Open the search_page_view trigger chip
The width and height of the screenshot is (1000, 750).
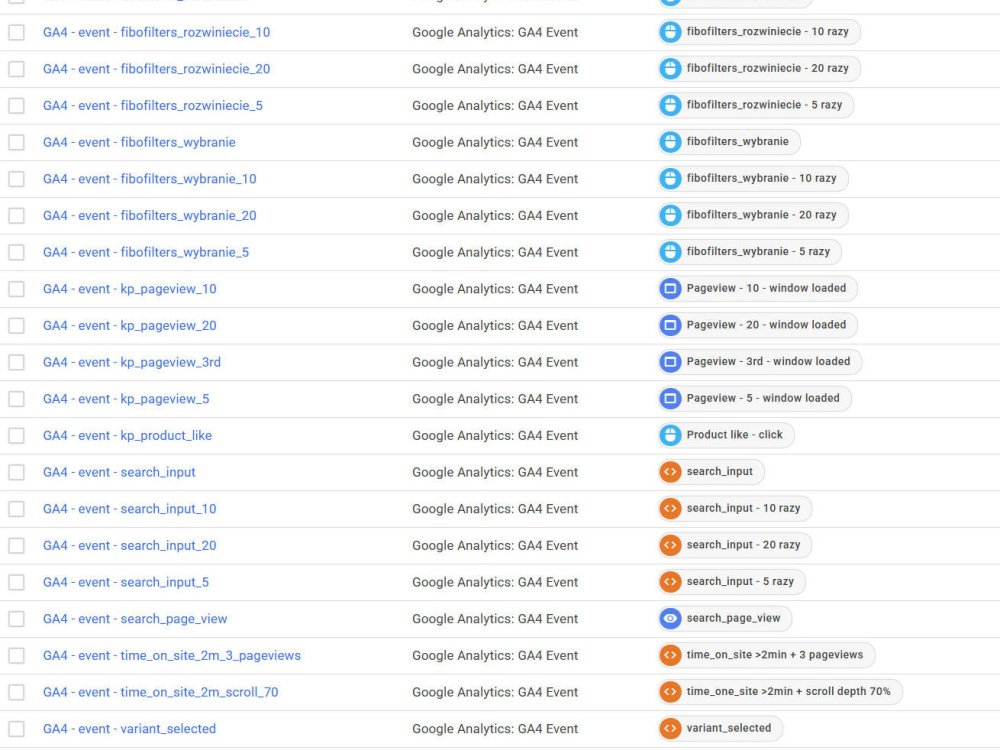coord(724,619)
